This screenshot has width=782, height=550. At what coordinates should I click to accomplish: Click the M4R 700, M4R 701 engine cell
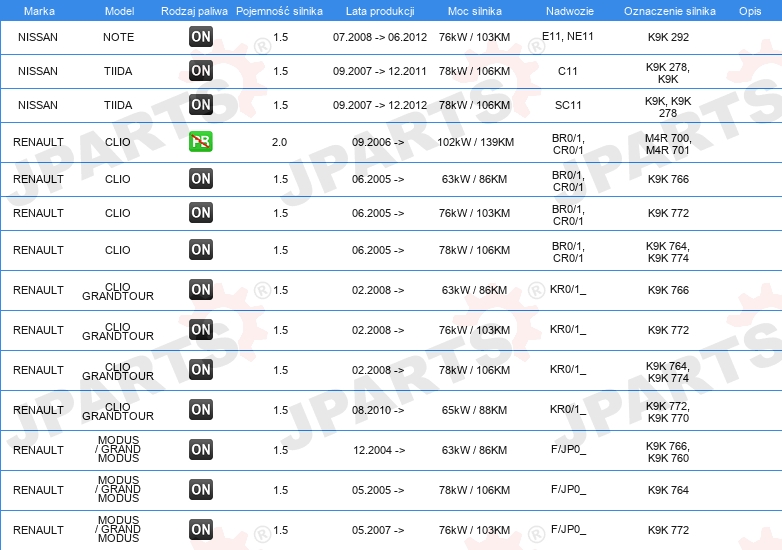click(x=668, y=144)
